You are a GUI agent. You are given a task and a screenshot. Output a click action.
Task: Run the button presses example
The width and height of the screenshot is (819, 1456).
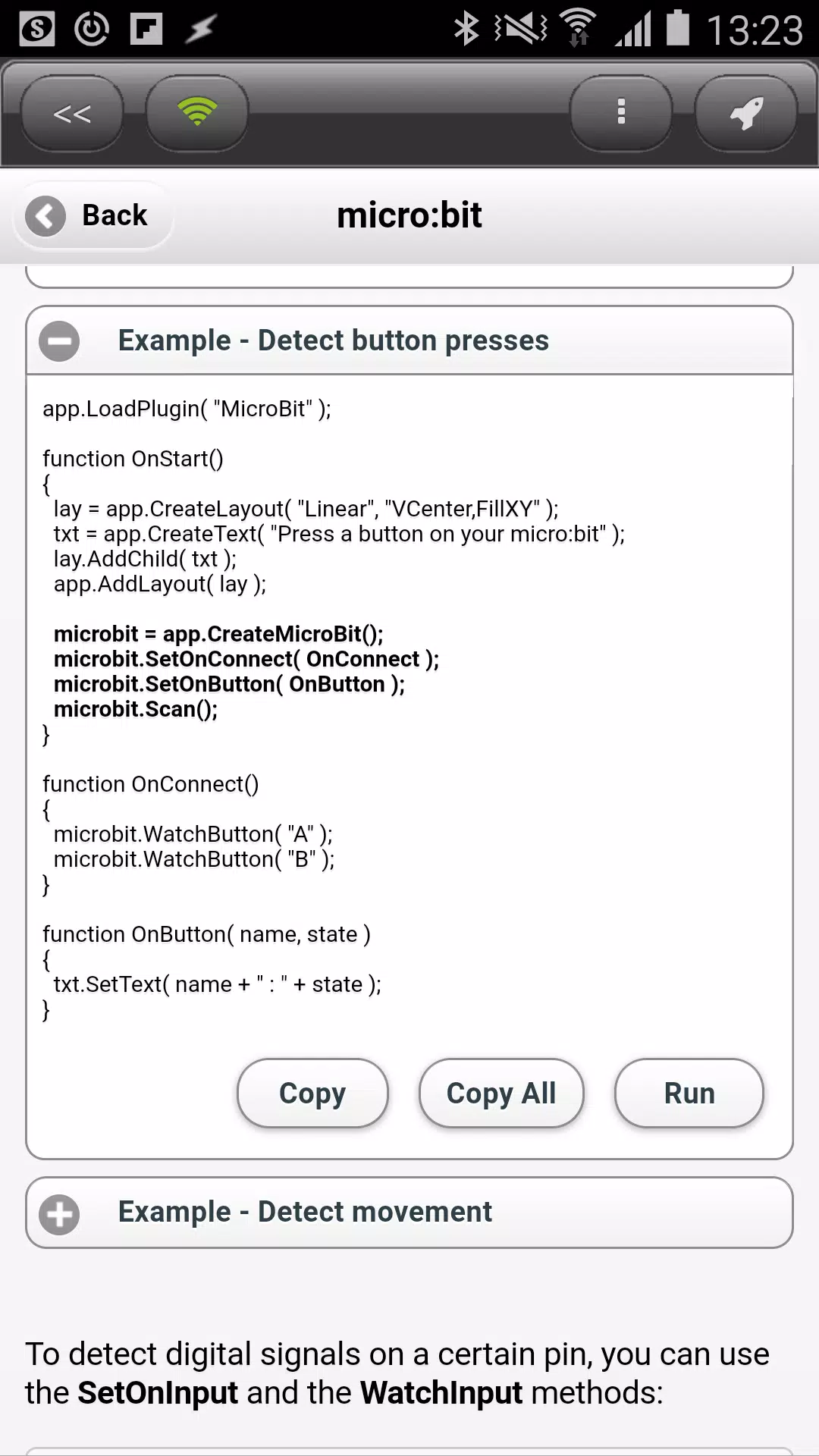coord(689,1093)
